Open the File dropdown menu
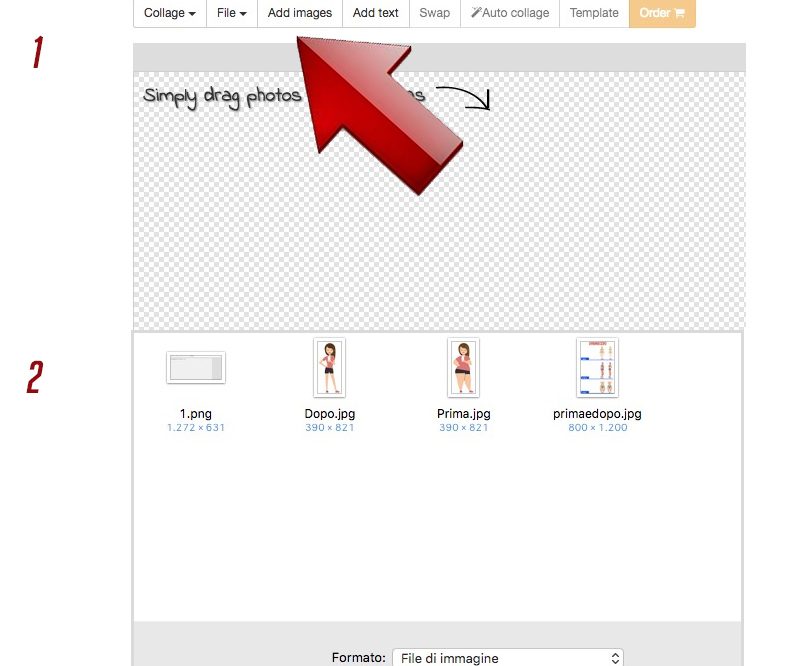 pyautogui.click(x=232, y=13)
